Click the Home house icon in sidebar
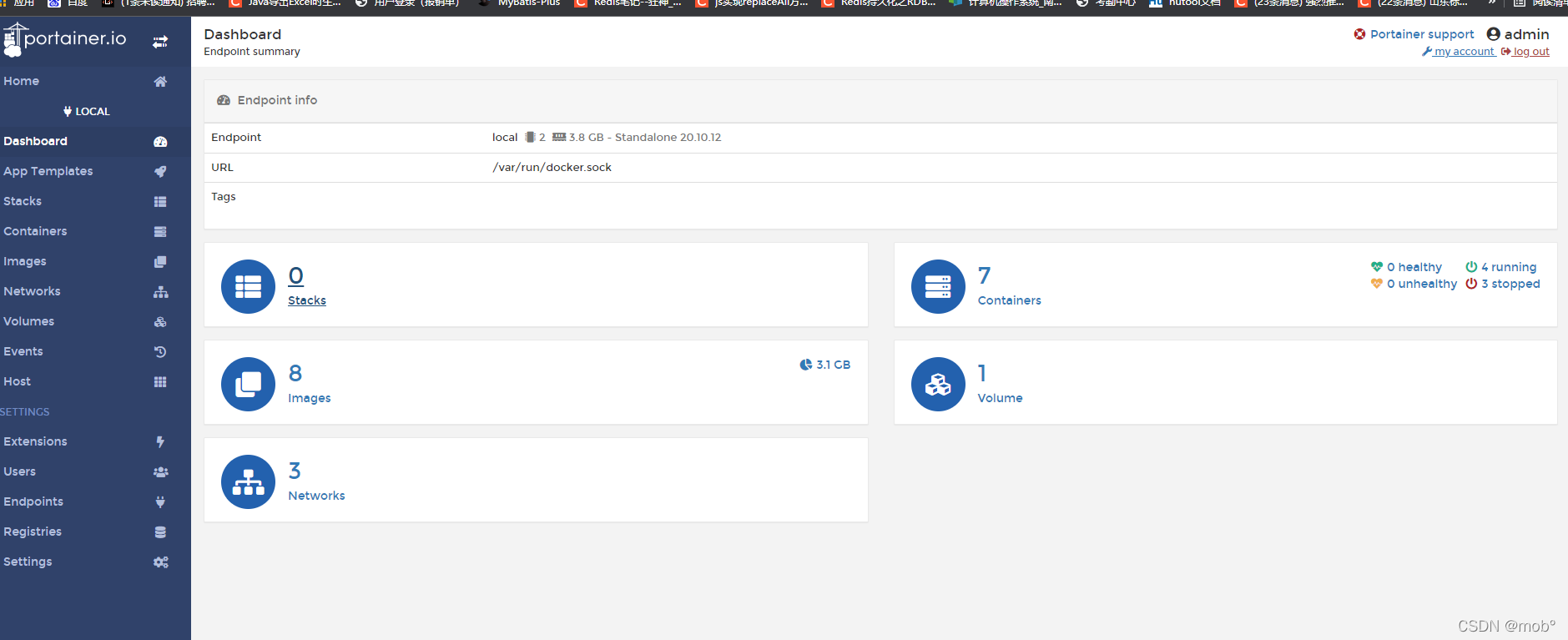The image size is (1568, 640). (x=160, y=81)
